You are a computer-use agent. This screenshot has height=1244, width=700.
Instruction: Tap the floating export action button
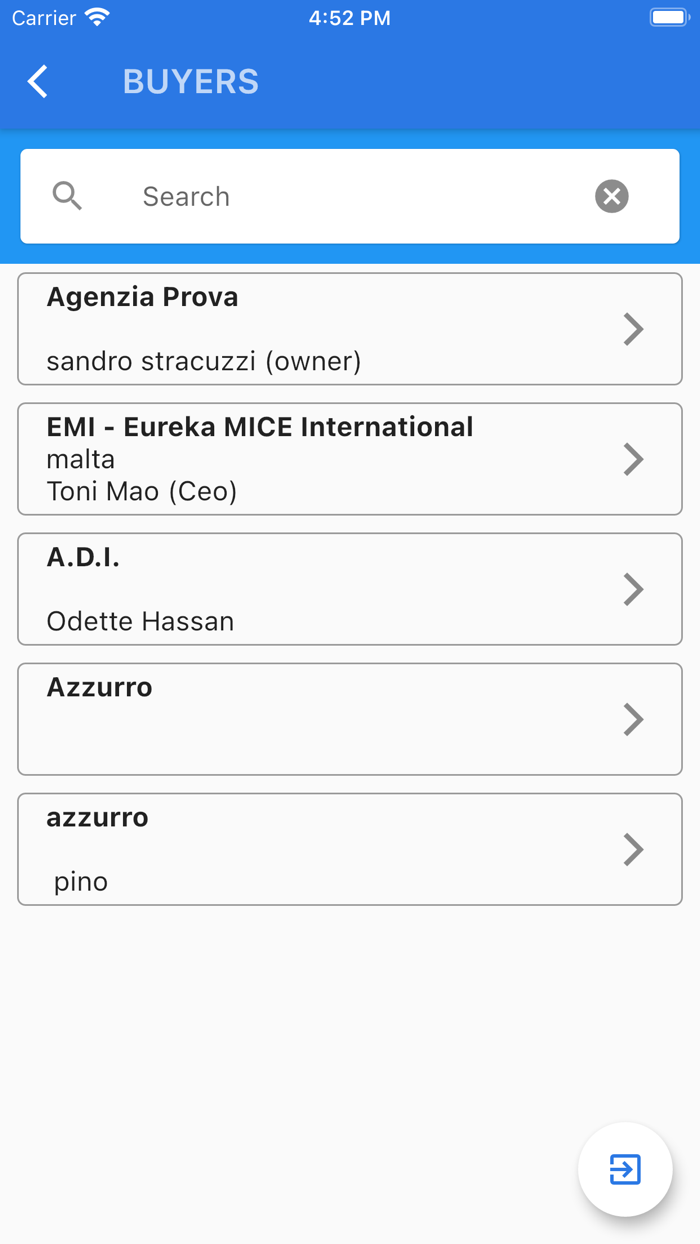pyautogui.click(x=625, y=1169)
